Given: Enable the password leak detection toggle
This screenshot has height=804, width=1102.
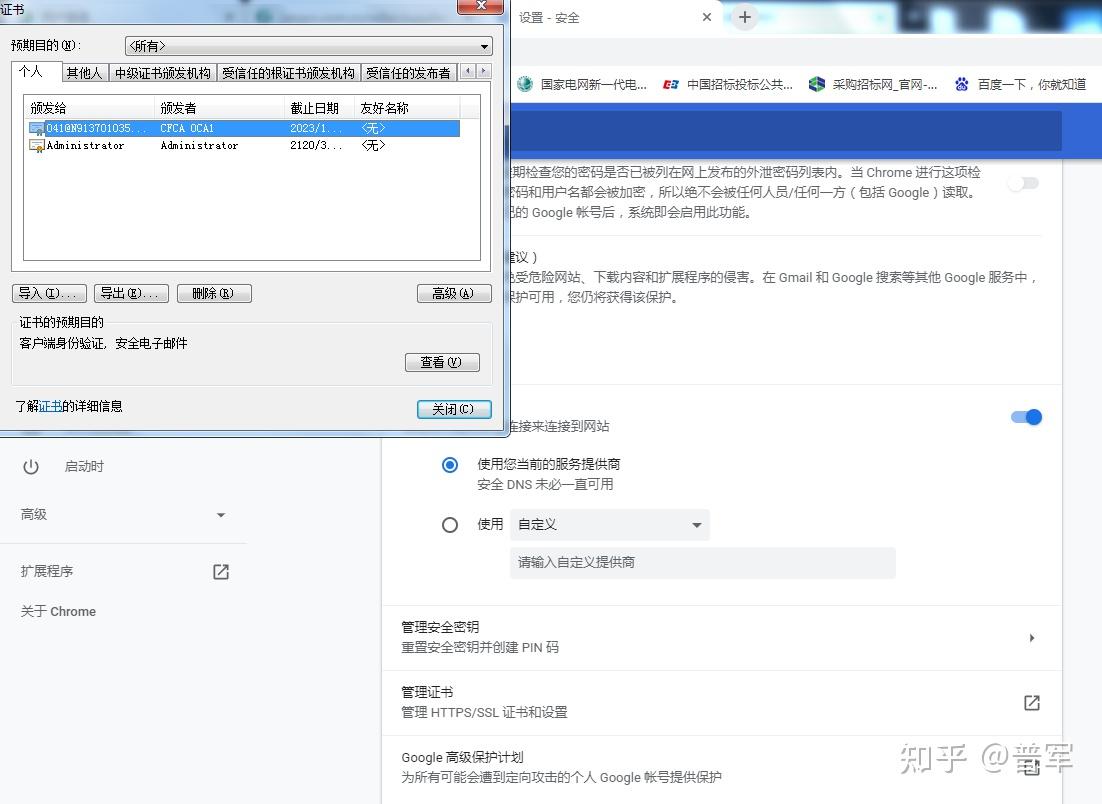Looking at the screenshot, I should click(1023, 183).
